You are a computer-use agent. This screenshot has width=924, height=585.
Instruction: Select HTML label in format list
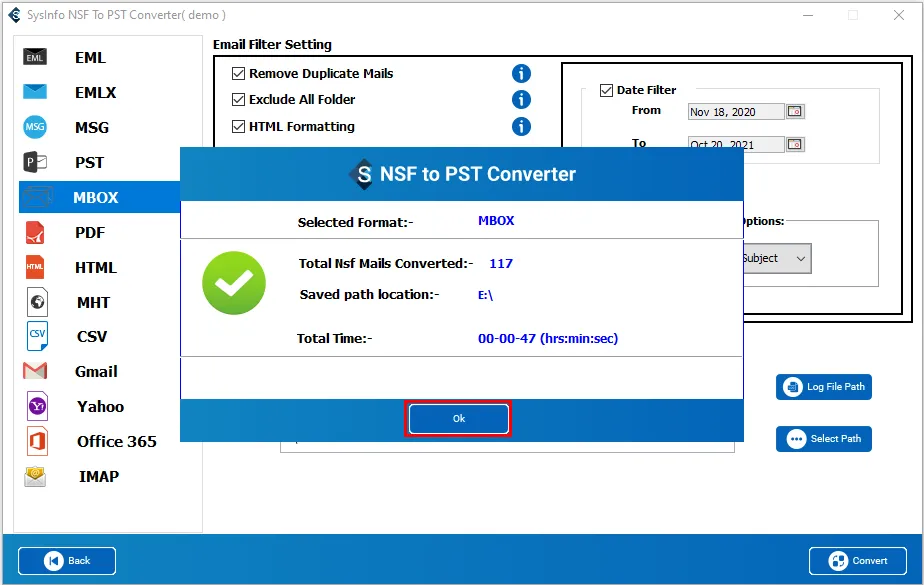pos(95,267)
